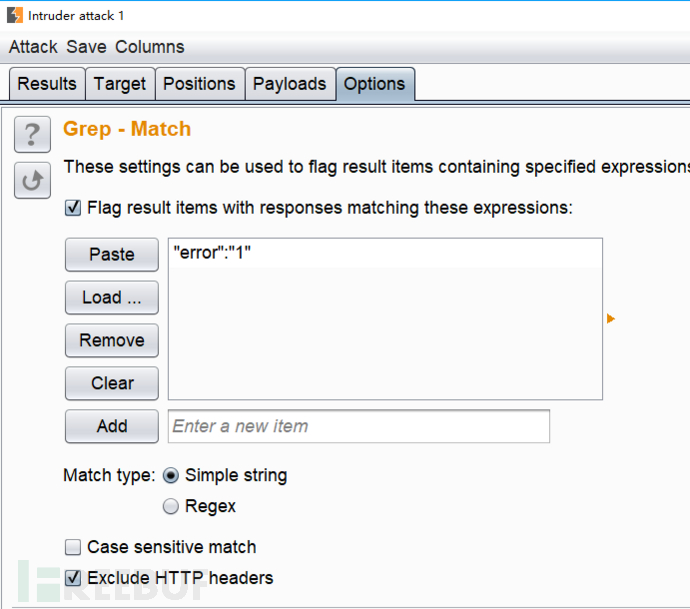This screenshot has height=609, width=690.
Task: Click the Remove button
Action: click(112, 340)
